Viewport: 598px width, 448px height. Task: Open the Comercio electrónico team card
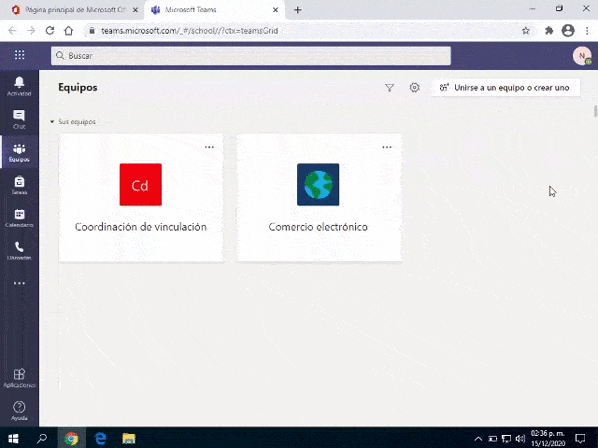click(x=319, y=198)
